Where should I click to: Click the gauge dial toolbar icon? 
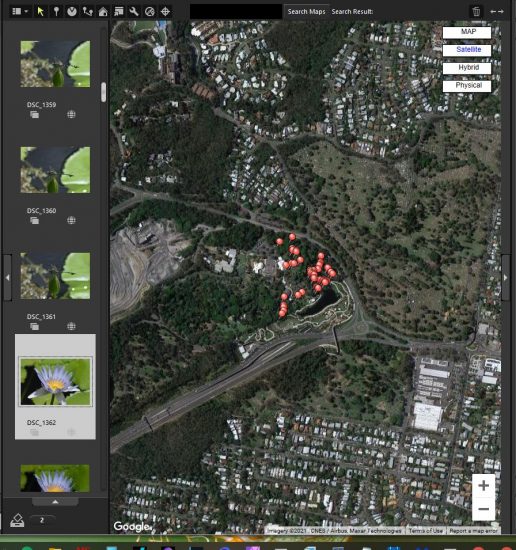[x=149, y=12]
